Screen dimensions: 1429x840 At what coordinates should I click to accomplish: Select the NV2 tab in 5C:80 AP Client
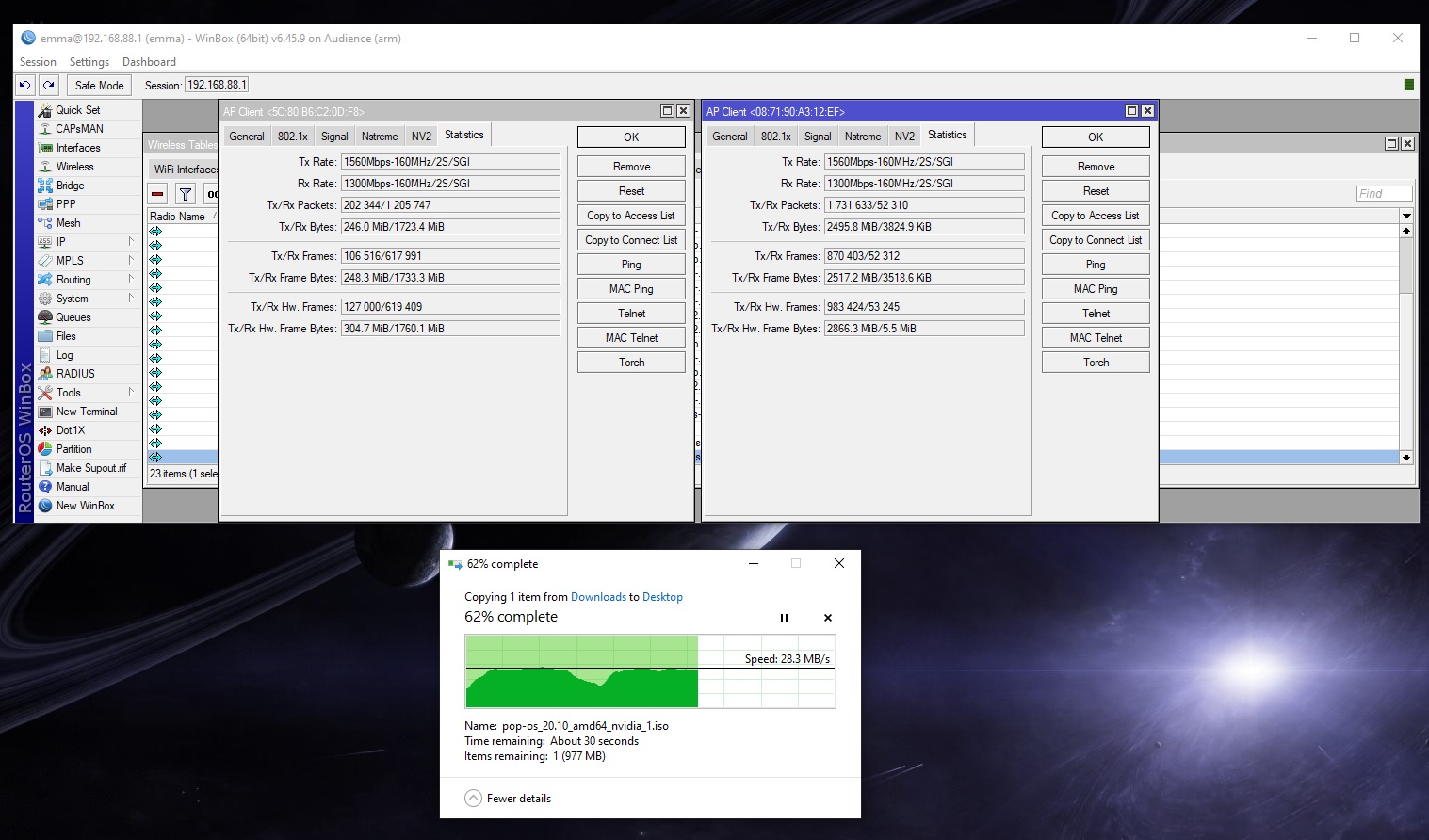pos(421,137)
